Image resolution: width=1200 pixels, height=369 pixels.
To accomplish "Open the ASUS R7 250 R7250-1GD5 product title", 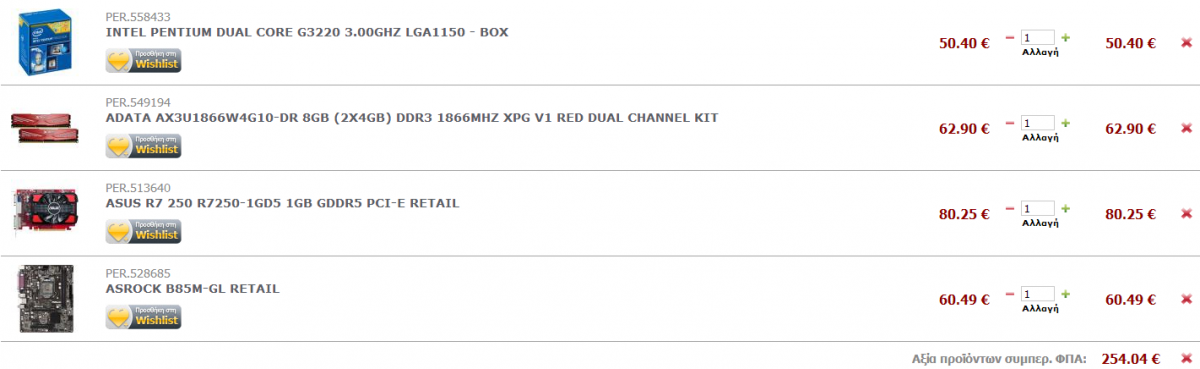I will pos(282,203).
